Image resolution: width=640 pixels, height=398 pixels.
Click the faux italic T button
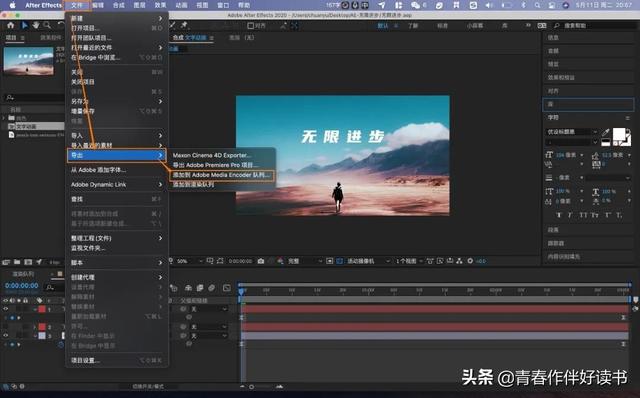(x=570, y=215)
